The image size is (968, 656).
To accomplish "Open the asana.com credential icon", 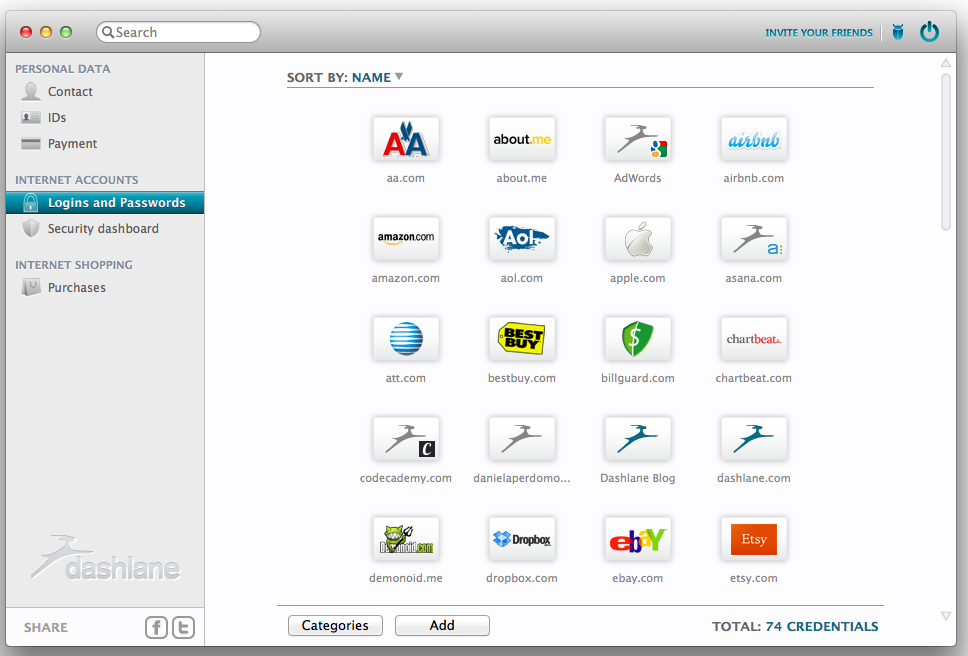I will (x=754, y=239).
